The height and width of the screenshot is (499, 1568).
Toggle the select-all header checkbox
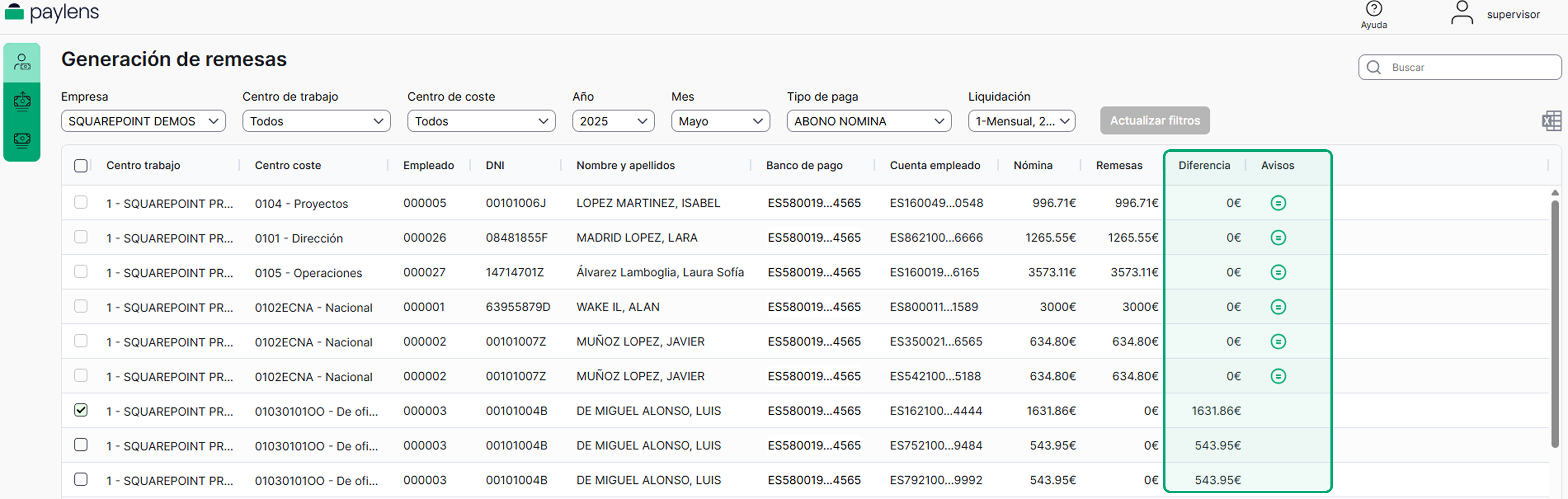(80, 165)
